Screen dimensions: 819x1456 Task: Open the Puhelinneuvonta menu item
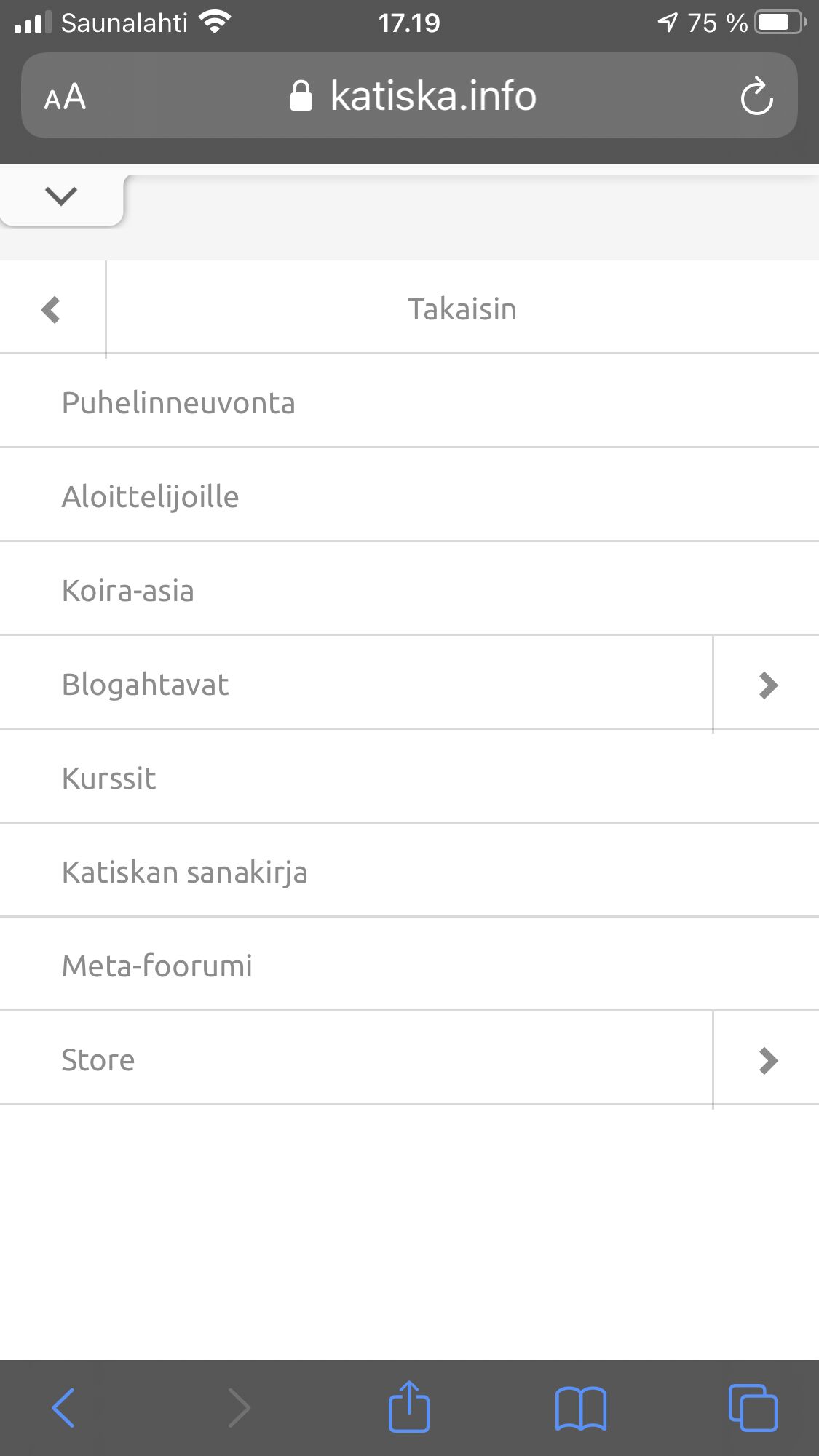pyautogui.click(x=178, y=403)
